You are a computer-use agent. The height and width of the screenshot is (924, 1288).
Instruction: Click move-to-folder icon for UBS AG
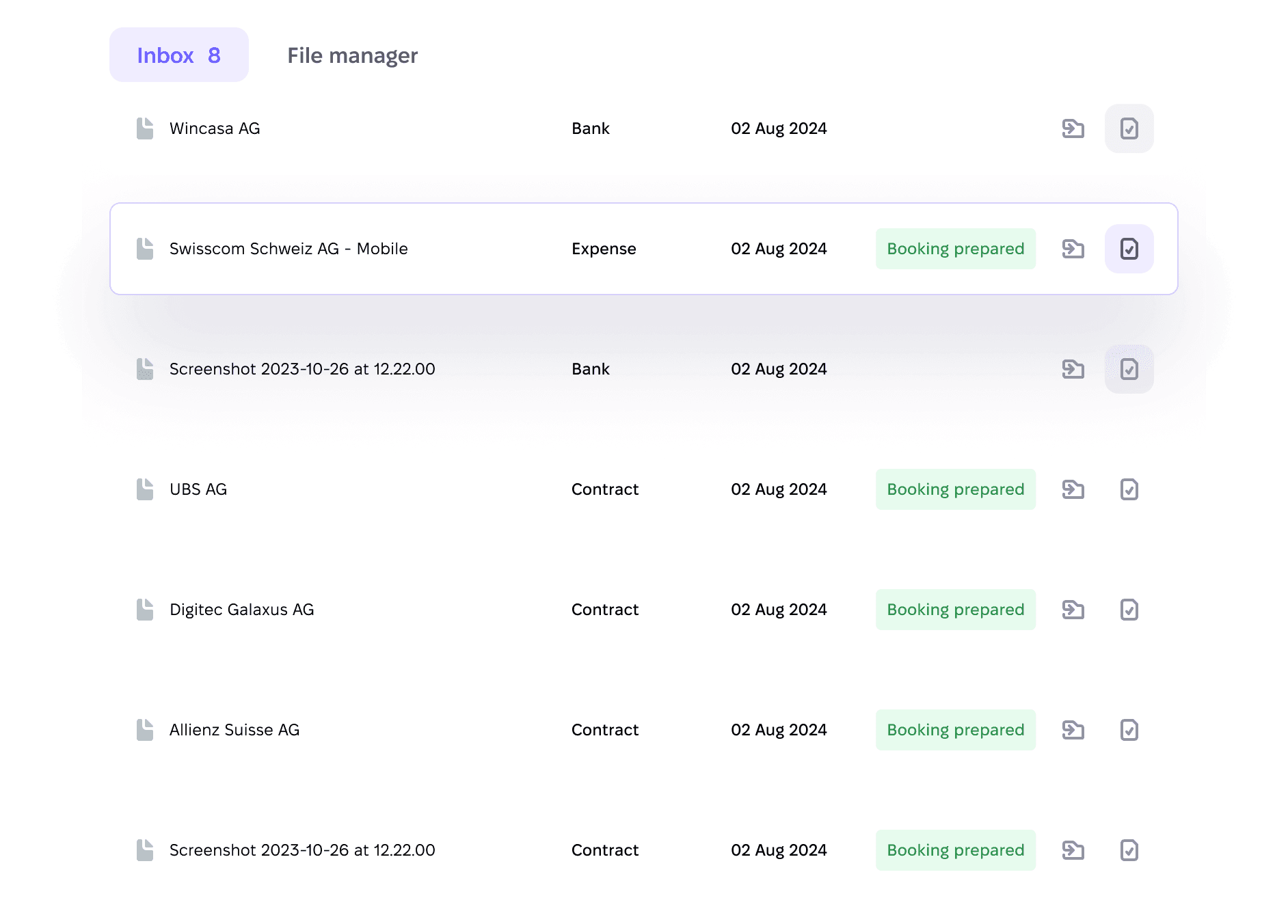[1073, 489]
